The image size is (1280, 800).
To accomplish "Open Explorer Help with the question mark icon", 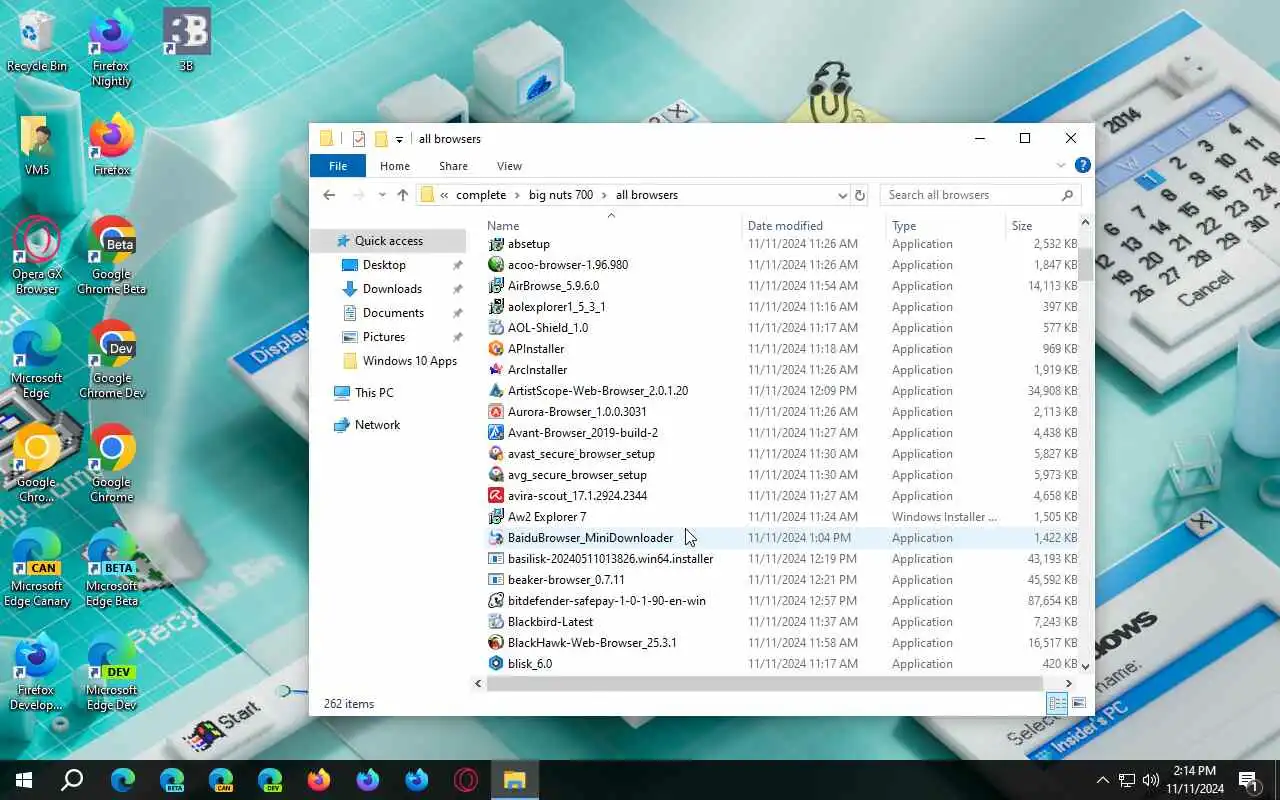I will tap(1082, 166).
